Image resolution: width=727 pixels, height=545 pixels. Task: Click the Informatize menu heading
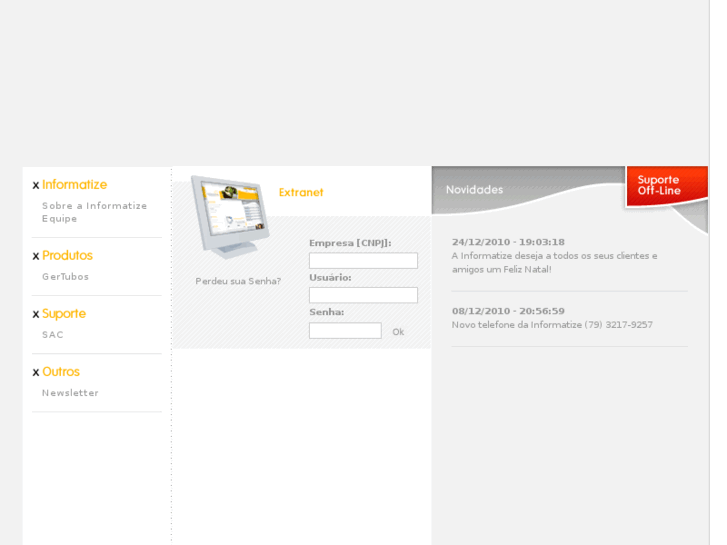click(74, 185)
